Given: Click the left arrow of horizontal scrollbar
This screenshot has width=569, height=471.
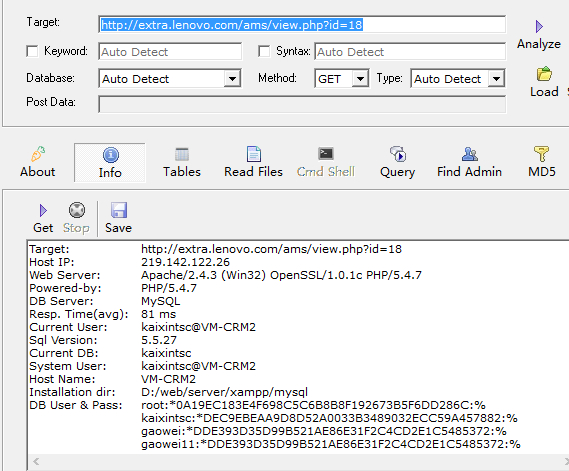Looking at the screenshot, I should pos(36,462).
